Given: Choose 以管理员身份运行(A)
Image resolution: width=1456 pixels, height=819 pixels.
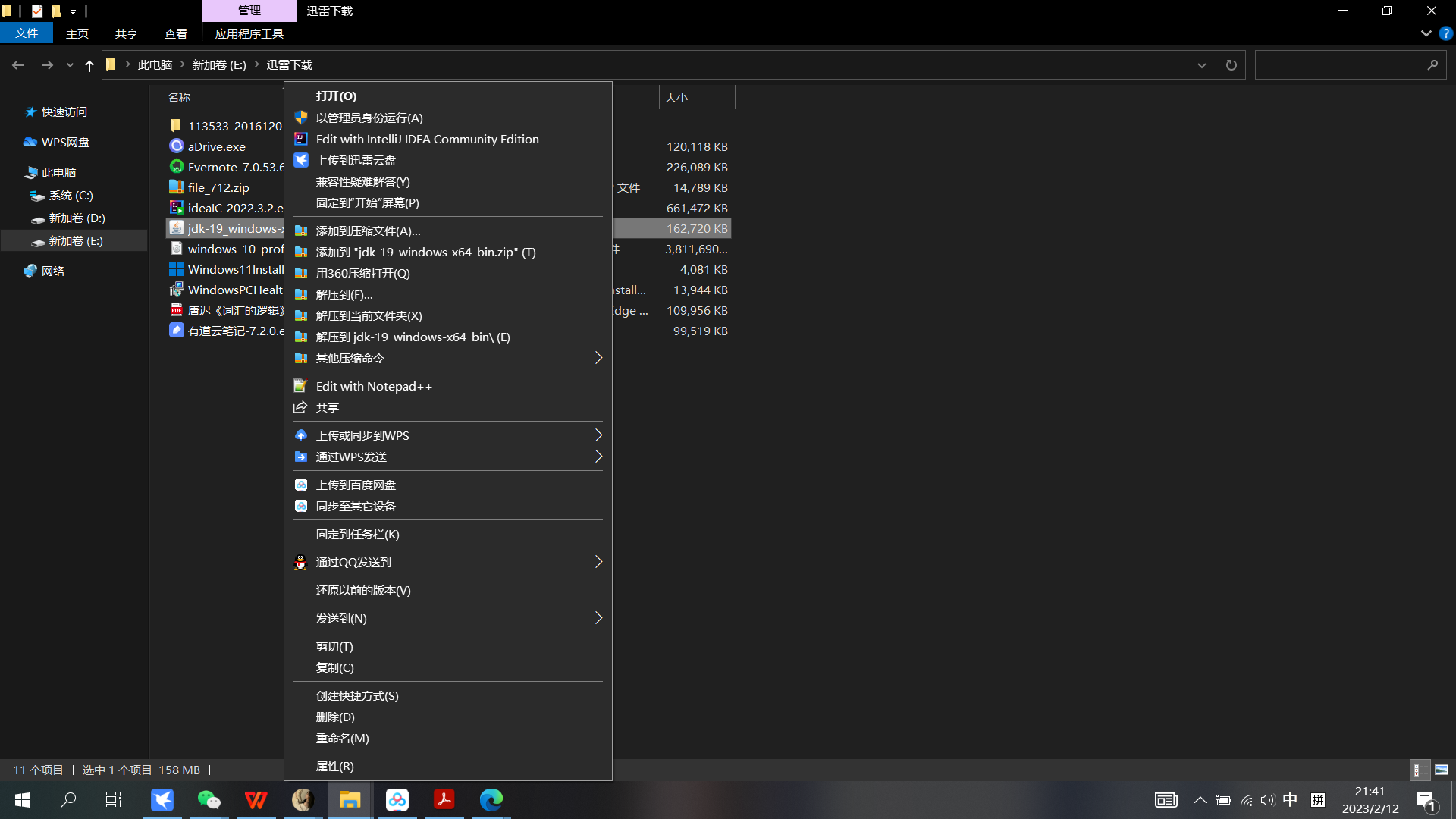Looking at the screenshot, I should click(x=447, y=118).
